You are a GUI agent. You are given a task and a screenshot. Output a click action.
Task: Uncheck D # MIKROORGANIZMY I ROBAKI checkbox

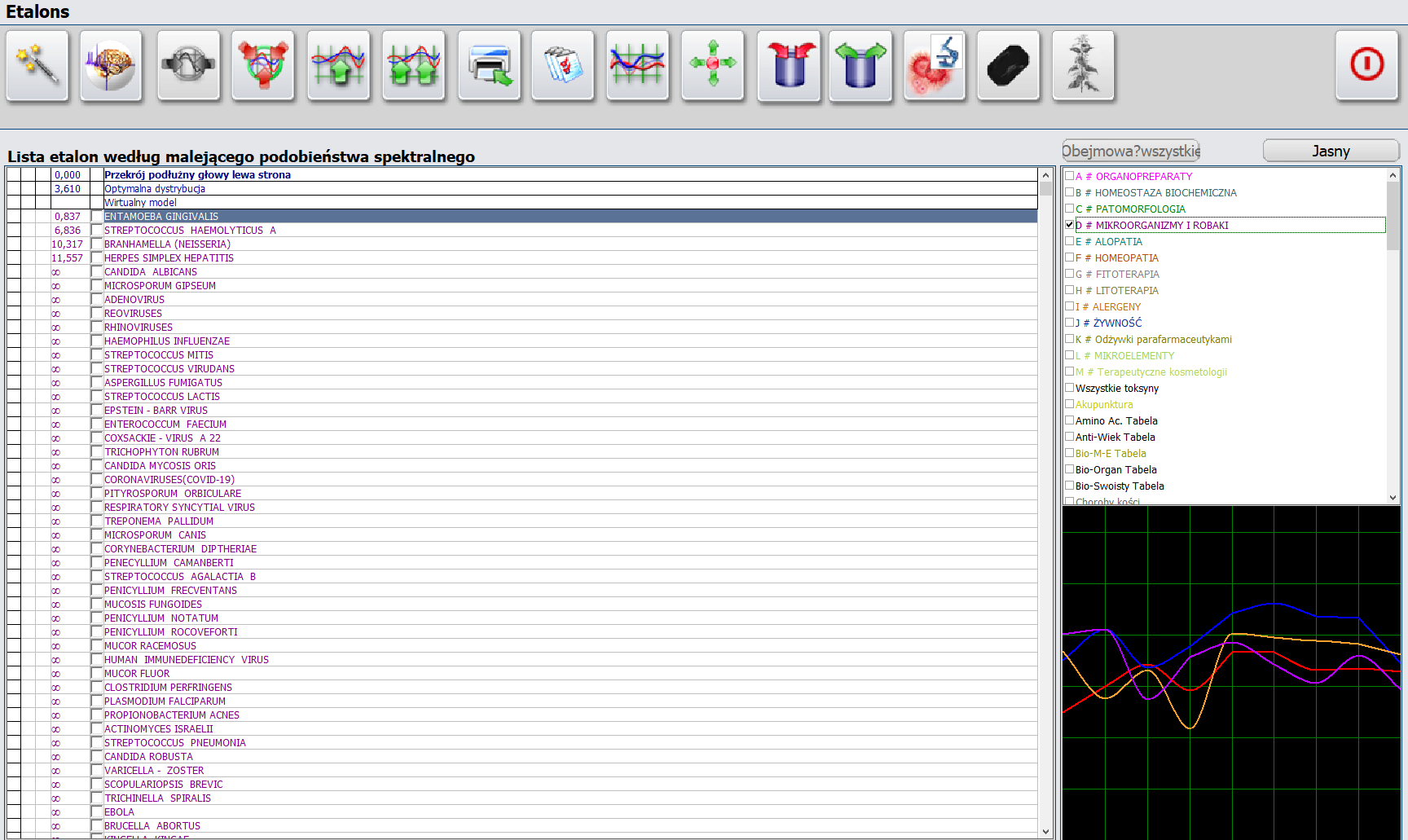(x=1070, y=225)
